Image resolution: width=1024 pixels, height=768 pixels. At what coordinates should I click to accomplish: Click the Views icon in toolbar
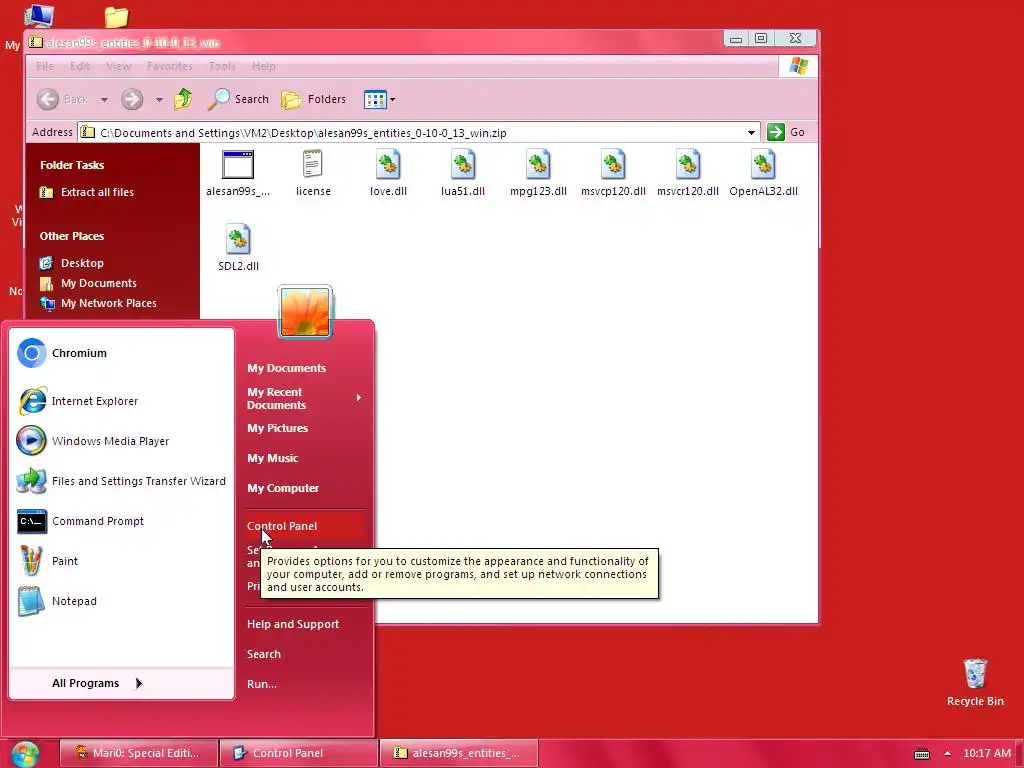tap(375, 100)
